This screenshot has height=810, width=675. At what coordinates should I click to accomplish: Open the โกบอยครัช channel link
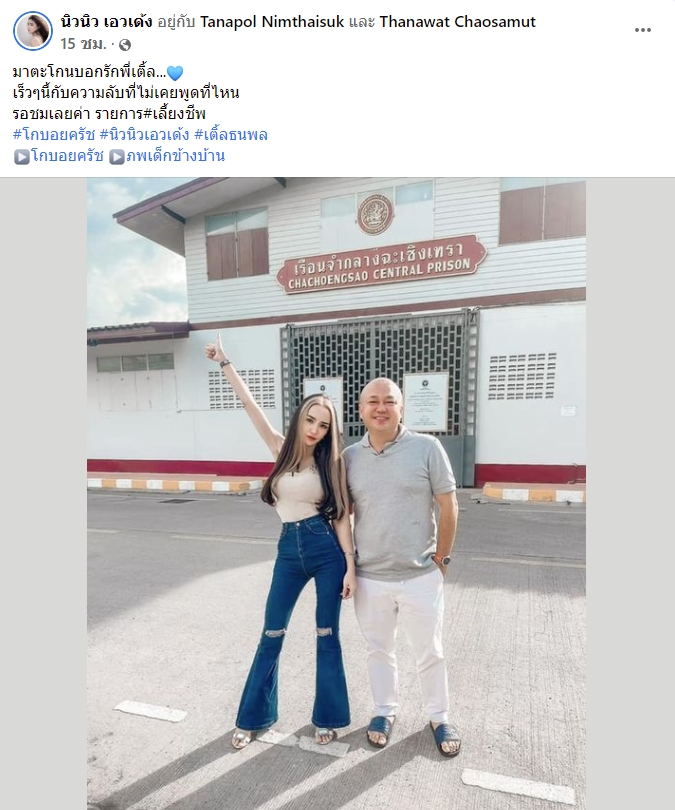(68, 155)
